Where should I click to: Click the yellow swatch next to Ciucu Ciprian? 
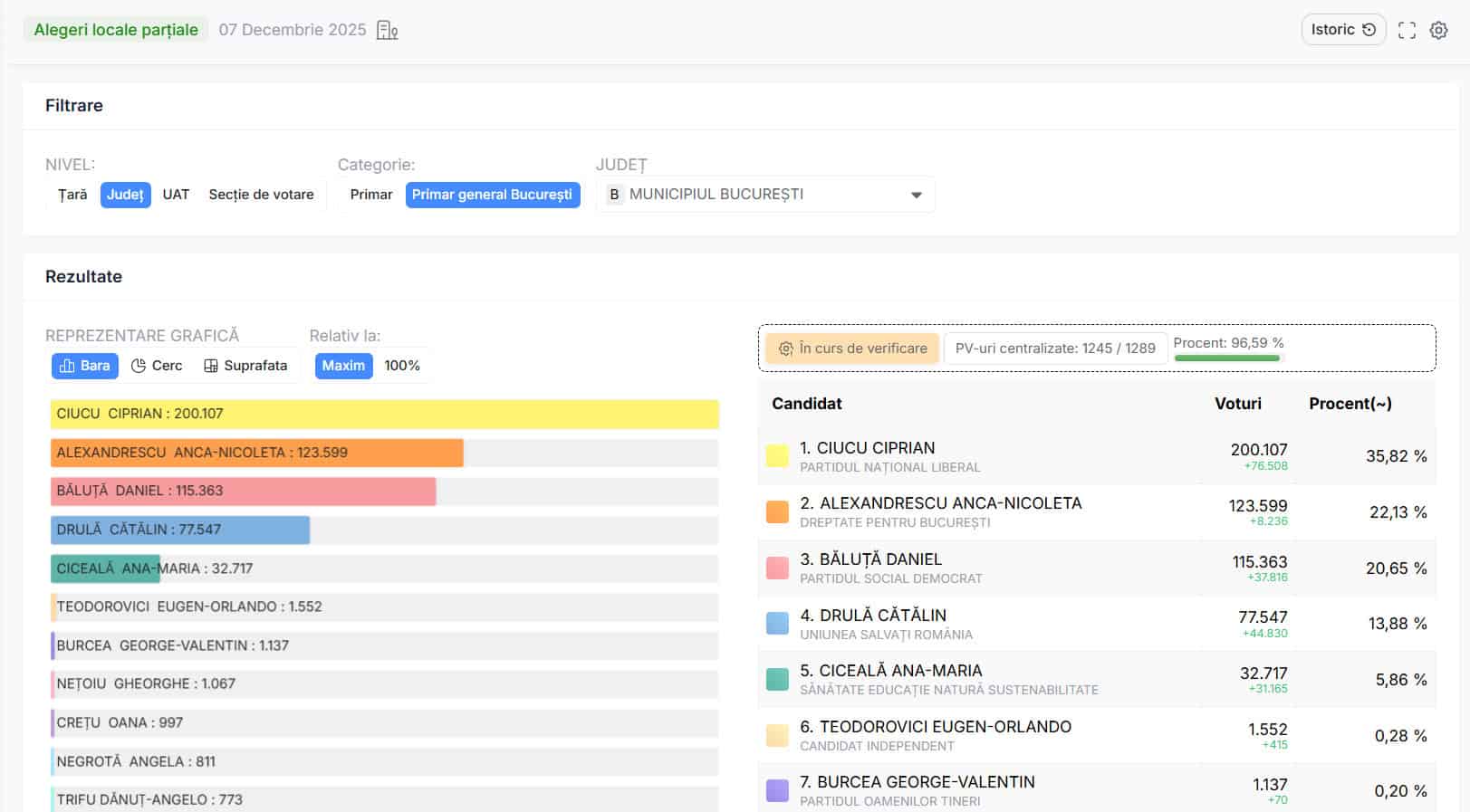coord(777,456)
